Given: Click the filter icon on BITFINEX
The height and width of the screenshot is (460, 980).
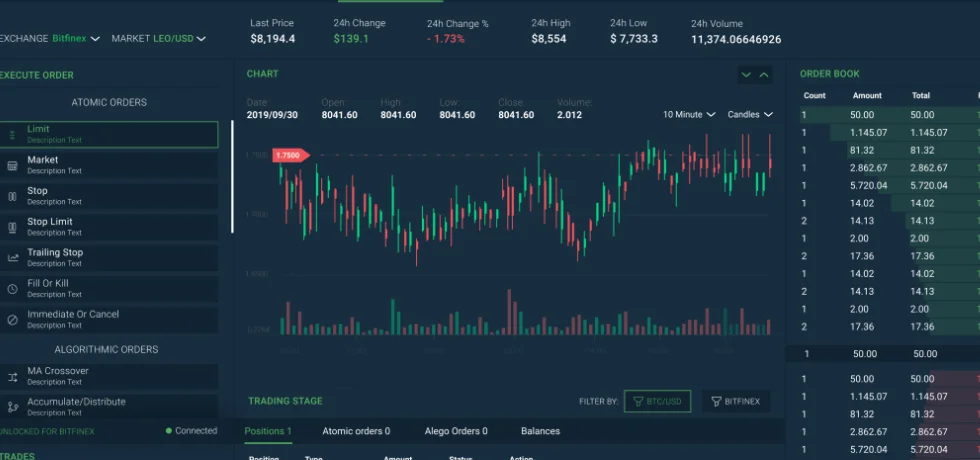Looking at the screenshot, I should point(716,401).
